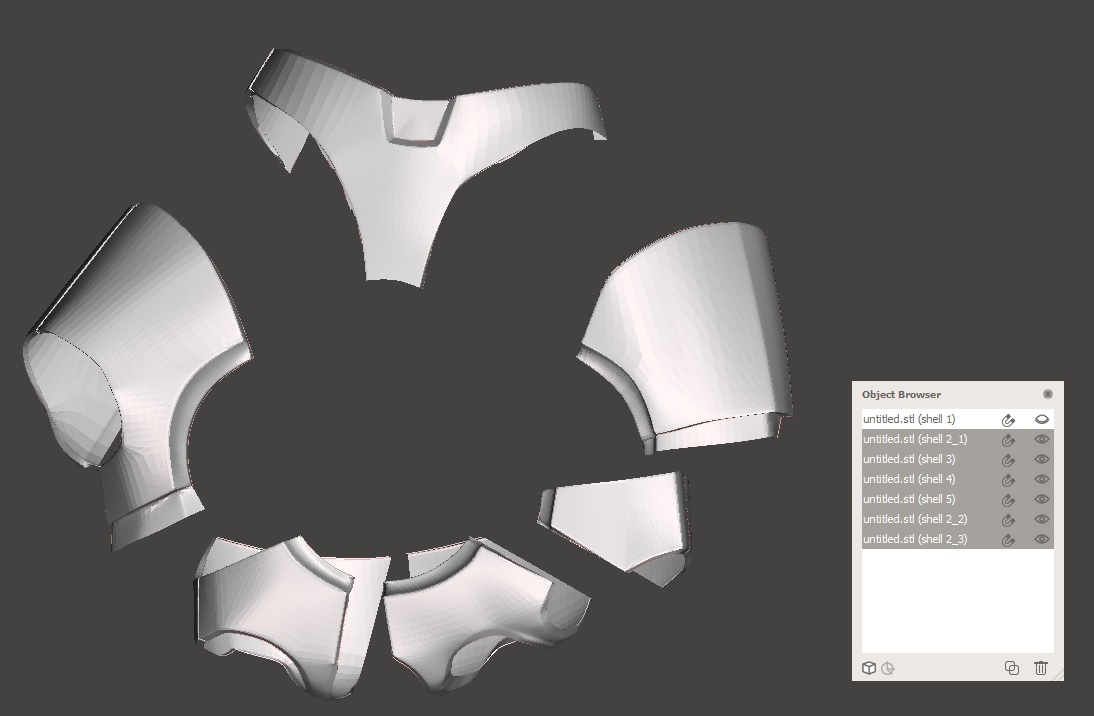Viewport: 1094px width, 716px height.
Task: Select 'untitled.stl (shell 2_3)' row
Action: point(957,539)
